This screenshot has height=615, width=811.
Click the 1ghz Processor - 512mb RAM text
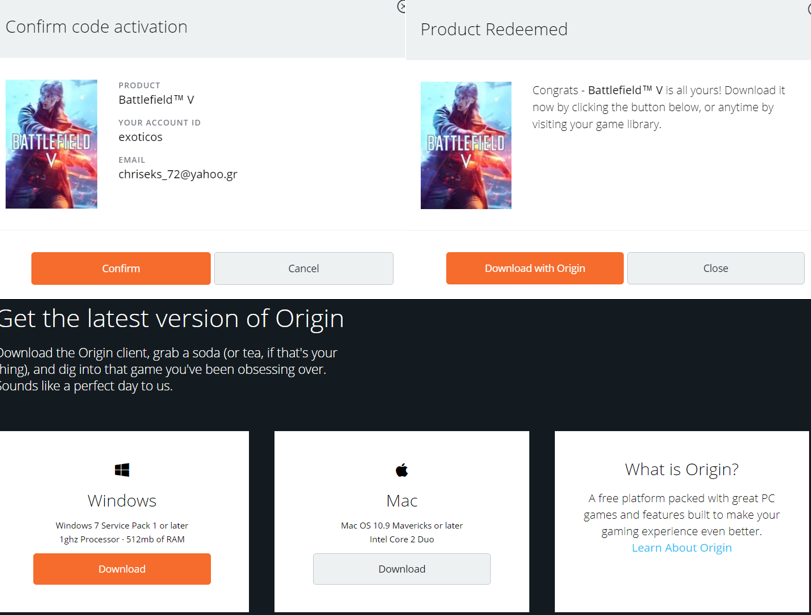click(122, 539)
